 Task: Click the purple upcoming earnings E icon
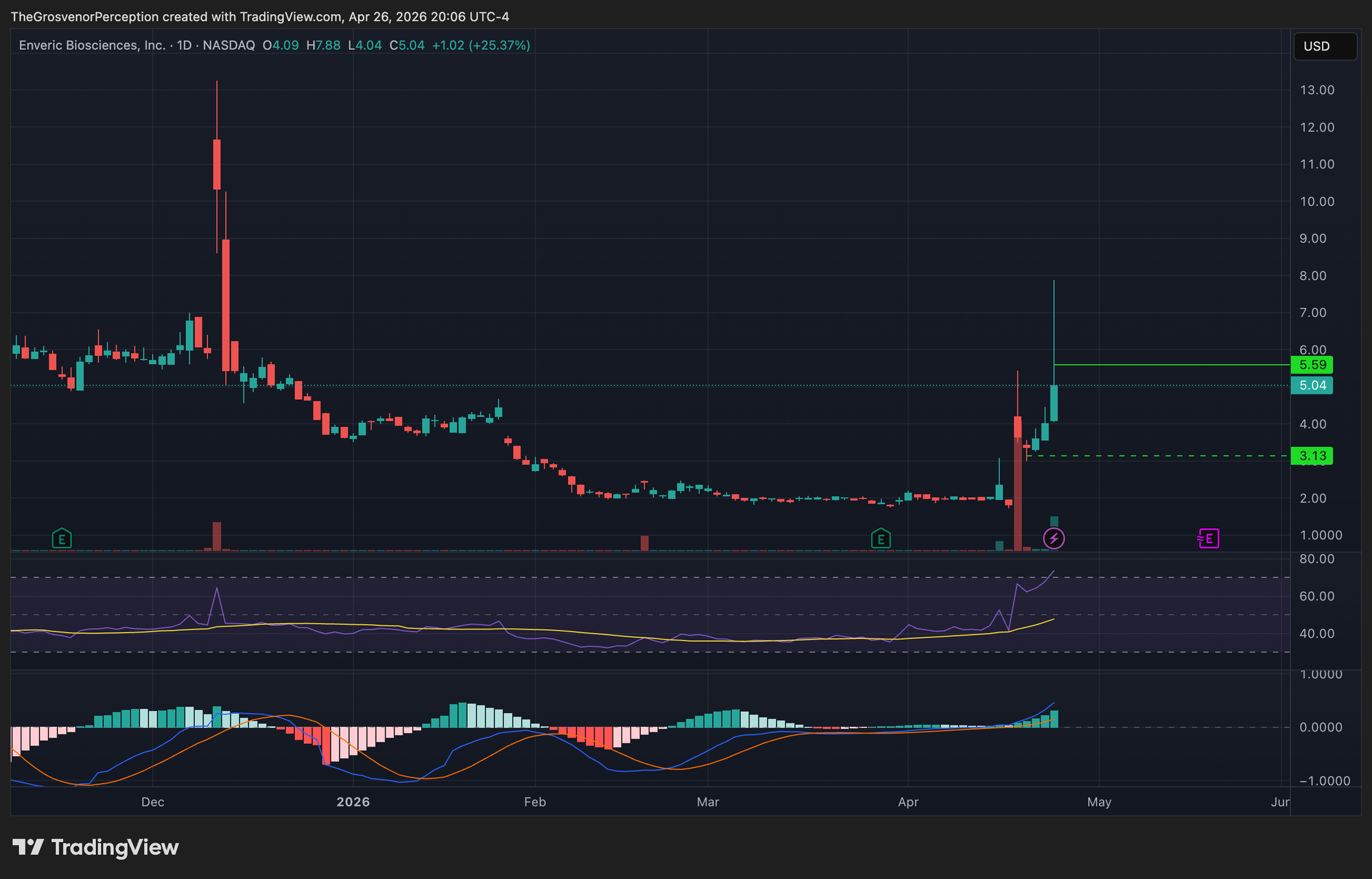[1209, 539]
